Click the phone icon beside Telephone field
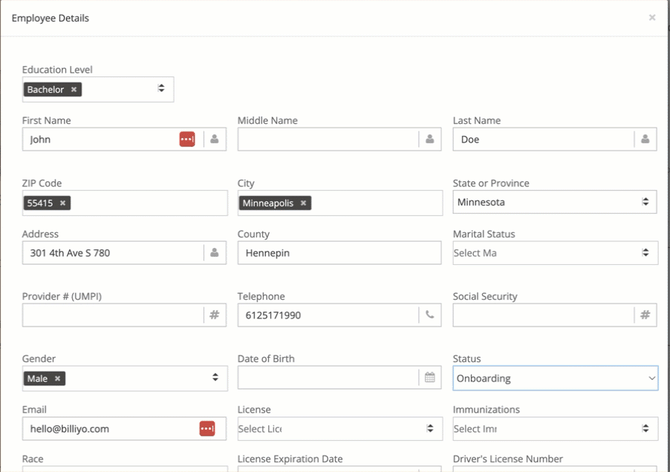670x472 pixels. click(x=430, y=315)
